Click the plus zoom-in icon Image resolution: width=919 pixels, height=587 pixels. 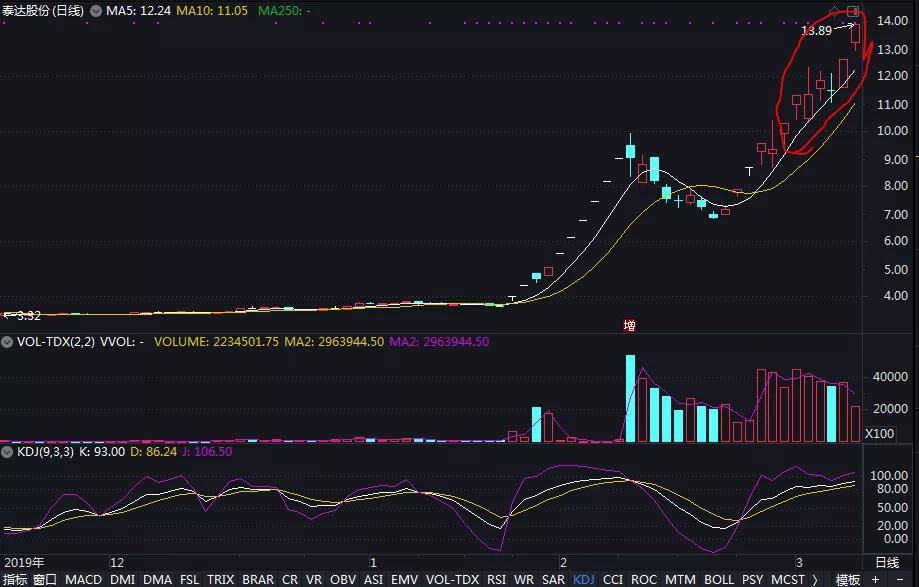(x=875, y=579)
